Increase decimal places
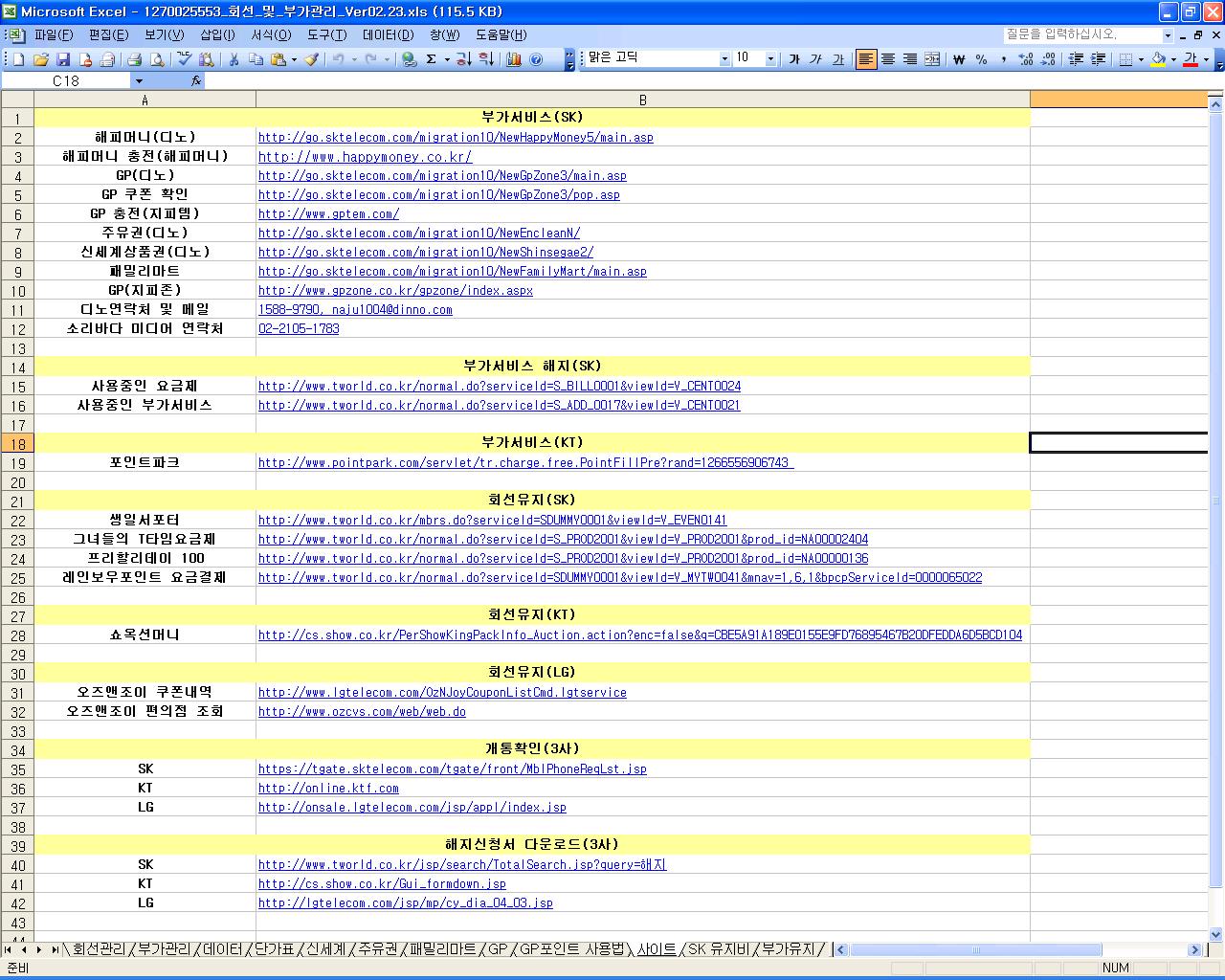 tap(1026, 59)
